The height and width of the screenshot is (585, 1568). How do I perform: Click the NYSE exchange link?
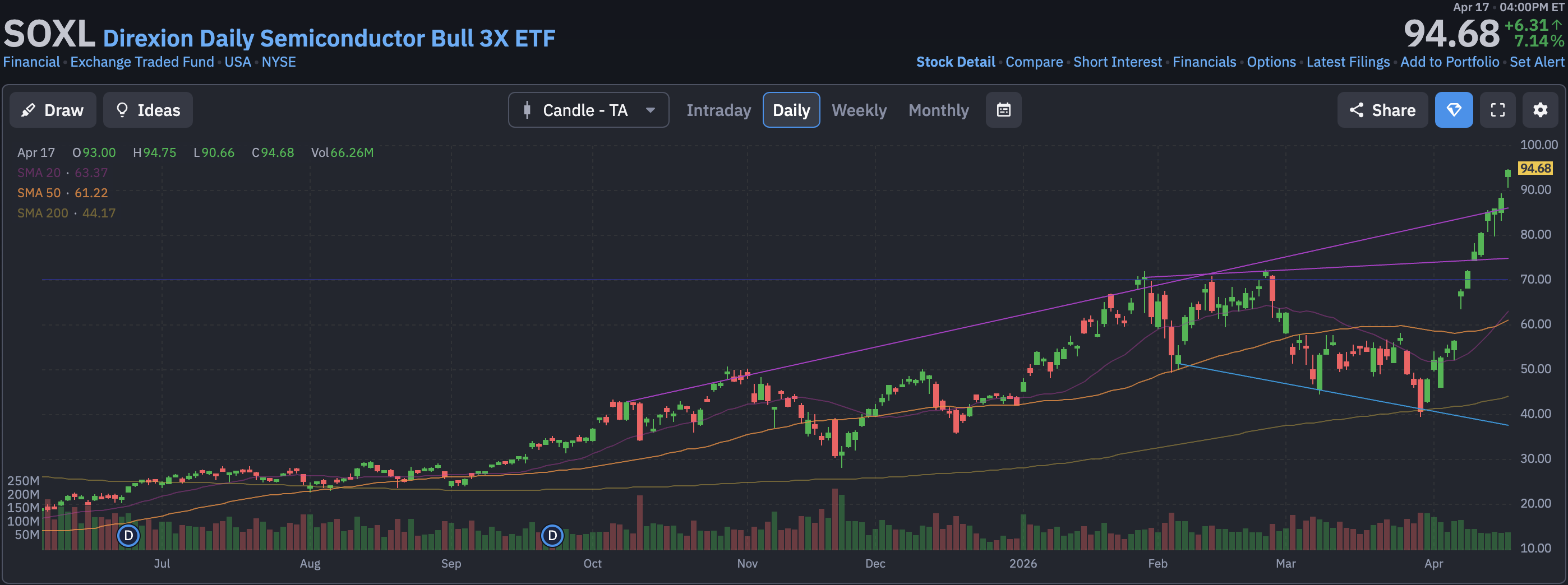(279, 62)
